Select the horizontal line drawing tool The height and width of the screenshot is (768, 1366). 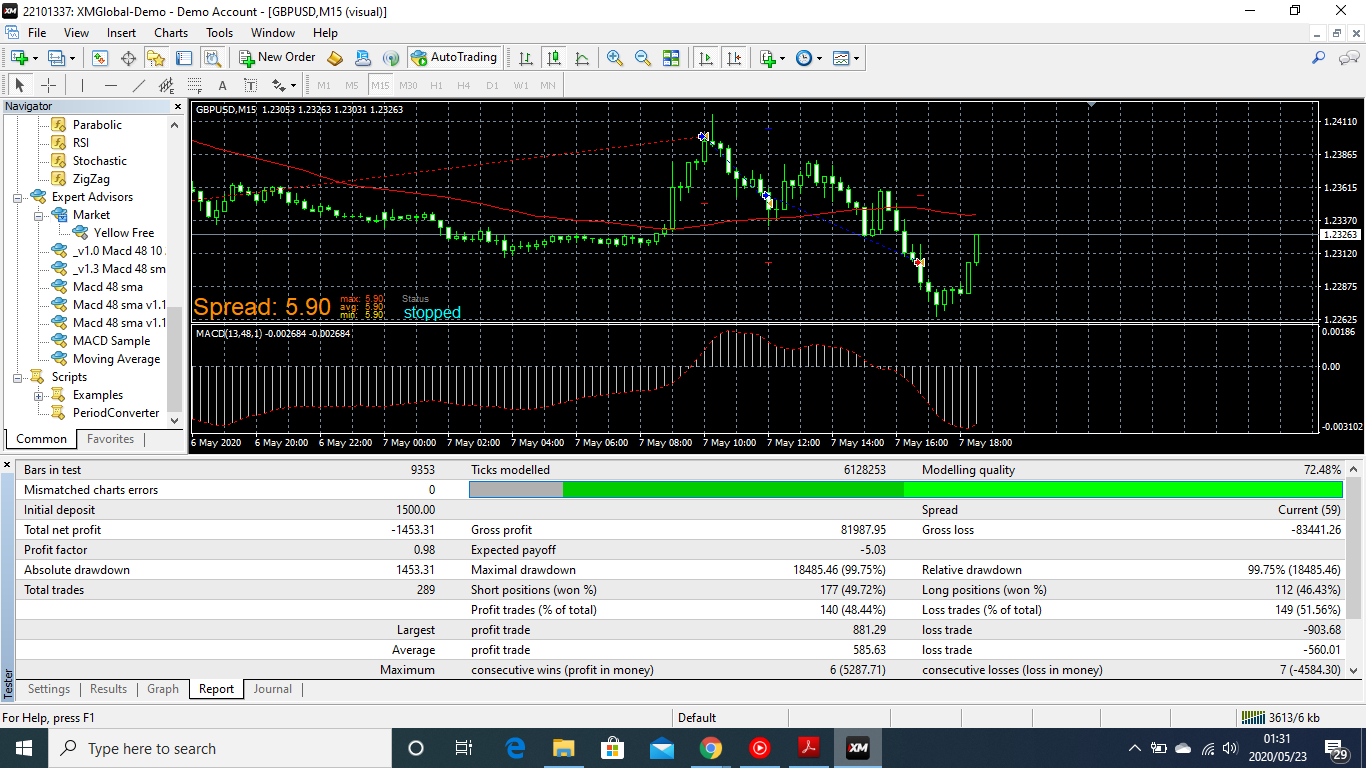click(110, 85)
